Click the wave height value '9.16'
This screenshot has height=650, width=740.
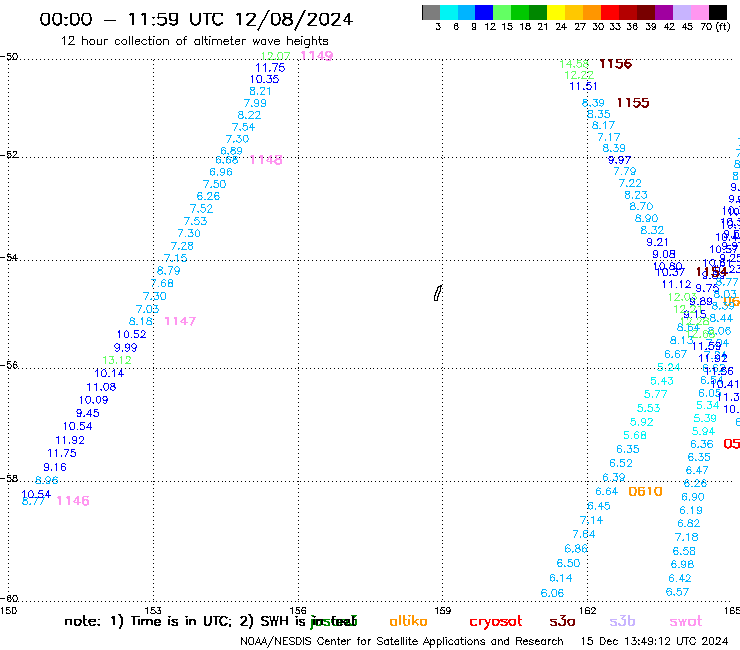pyautogui.click(x=55, y=467)
